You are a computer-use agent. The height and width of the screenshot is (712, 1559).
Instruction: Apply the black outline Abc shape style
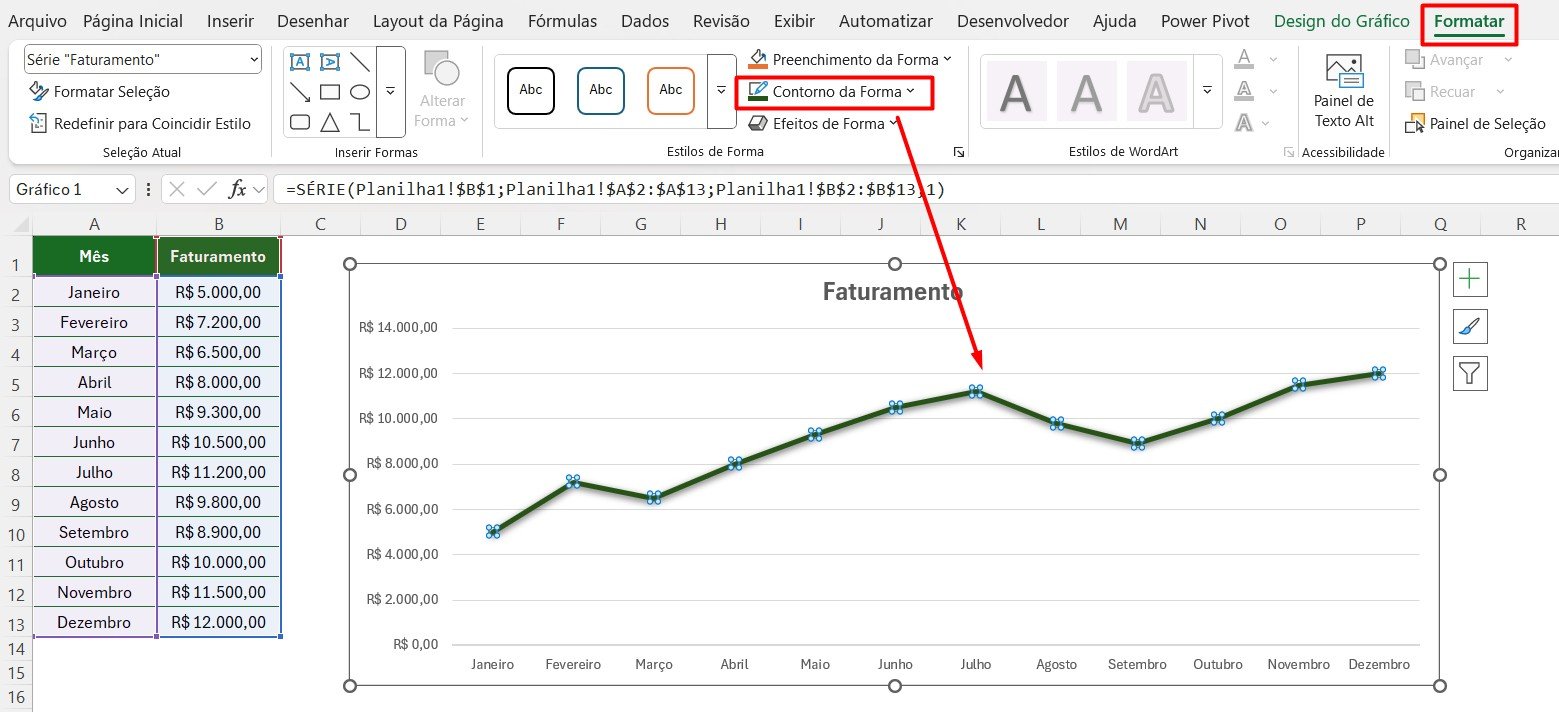[x=531, y=91]
